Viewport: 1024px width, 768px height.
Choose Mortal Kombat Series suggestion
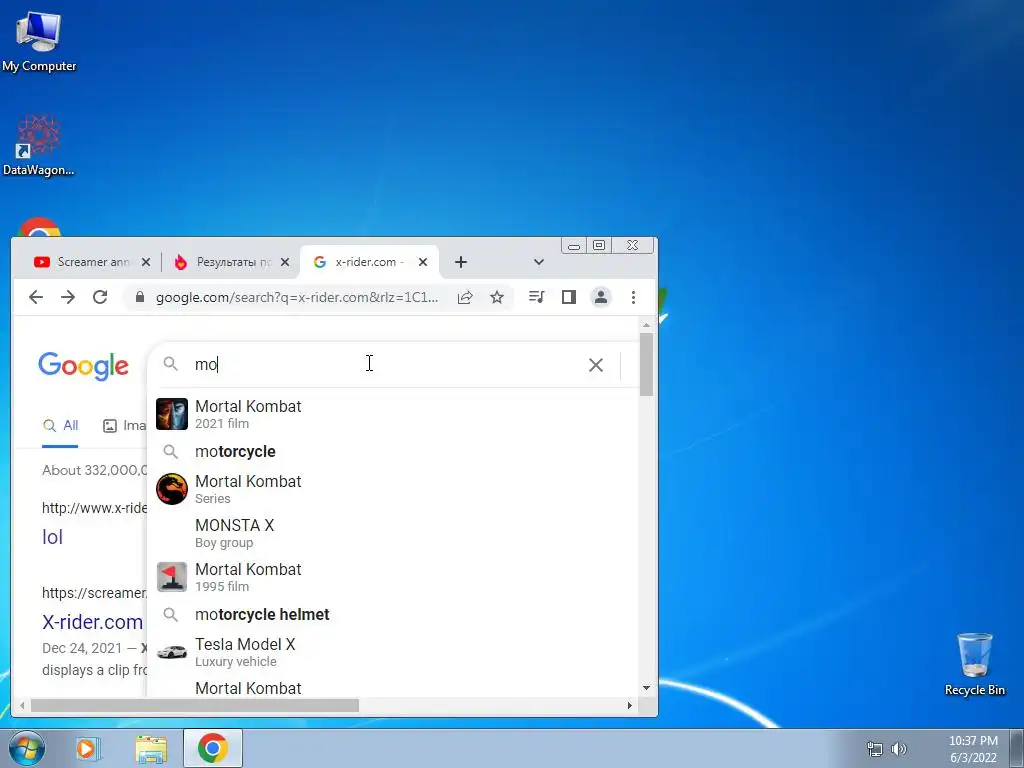tap(392, 489)
